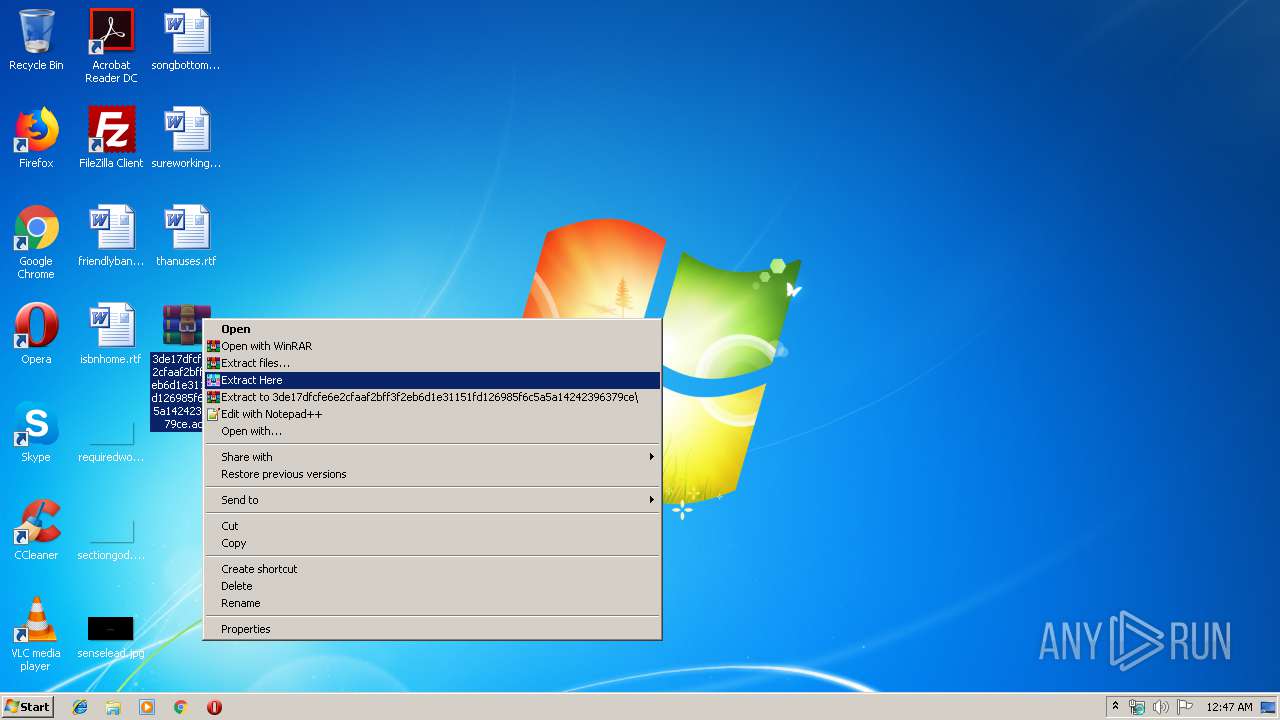Open Internet Explorer from taskbar
The height and width of the screenshot is (720, 1280).
[x=80, y=707]
